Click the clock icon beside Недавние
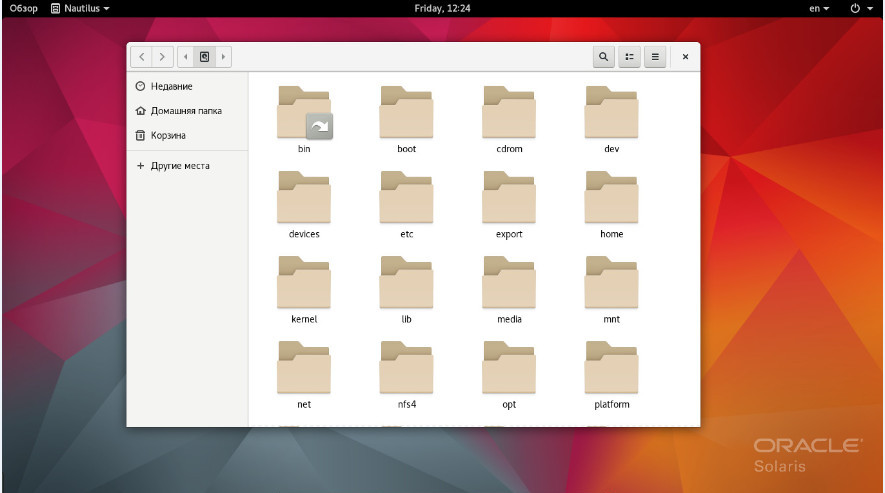 [x=140, y=86]
